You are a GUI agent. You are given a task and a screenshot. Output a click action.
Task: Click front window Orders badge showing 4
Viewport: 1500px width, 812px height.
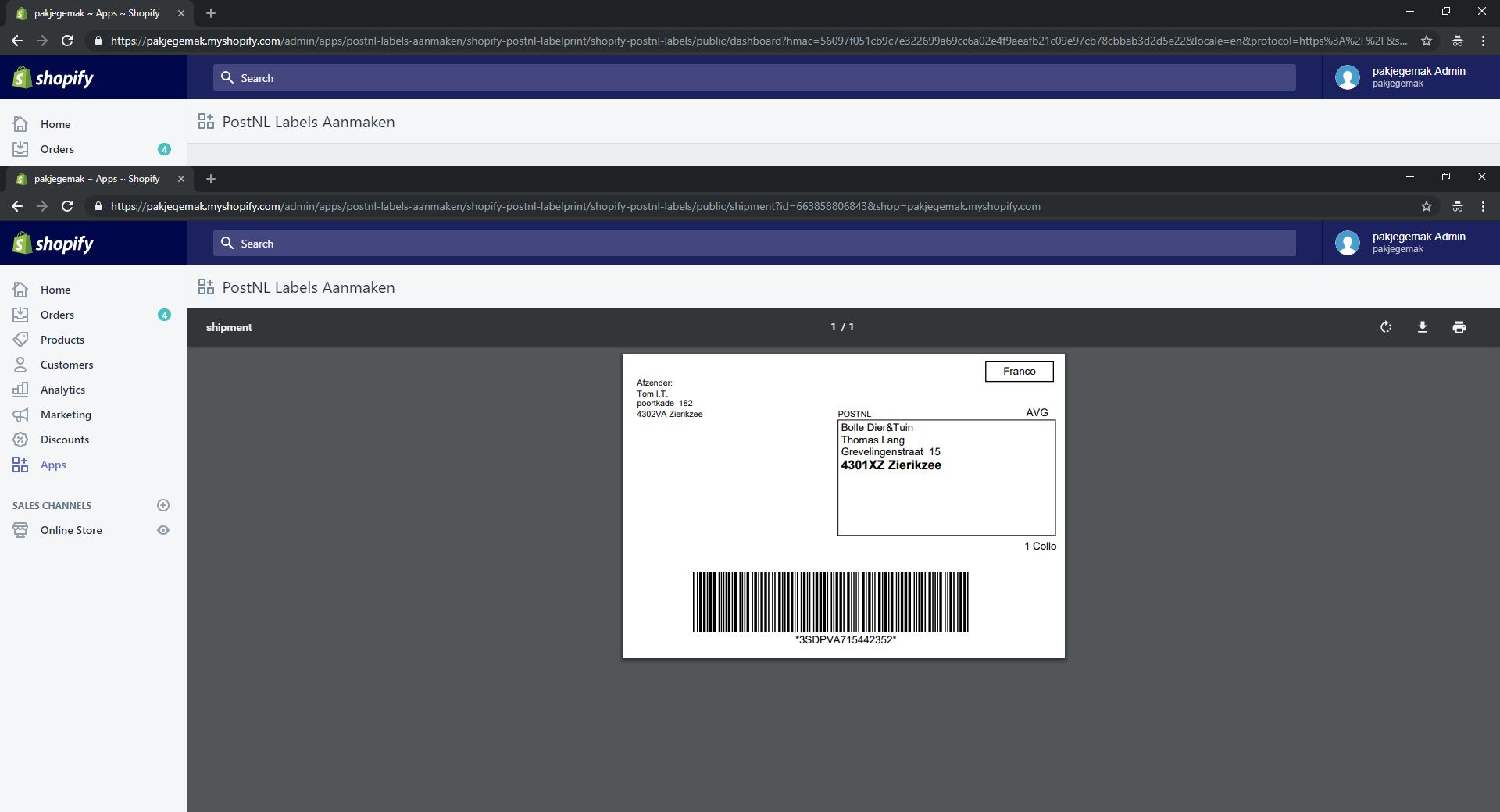click(164, 315)
